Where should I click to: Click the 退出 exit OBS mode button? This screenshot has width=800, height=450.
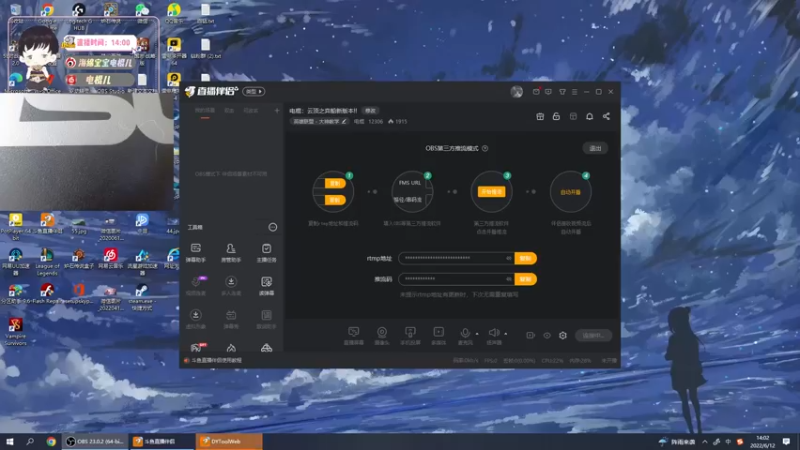595,148
